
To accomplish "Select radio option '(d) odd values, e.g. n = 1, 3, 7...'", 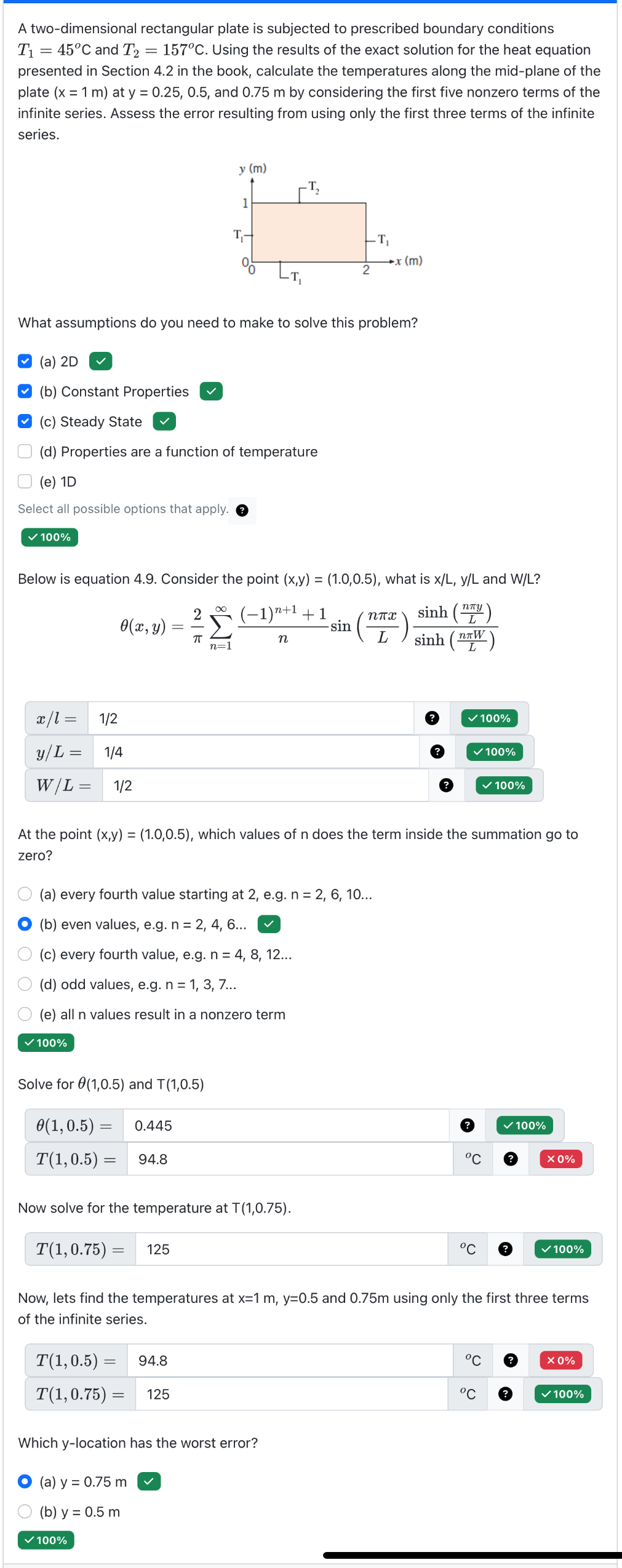I will tap(25, 984).
